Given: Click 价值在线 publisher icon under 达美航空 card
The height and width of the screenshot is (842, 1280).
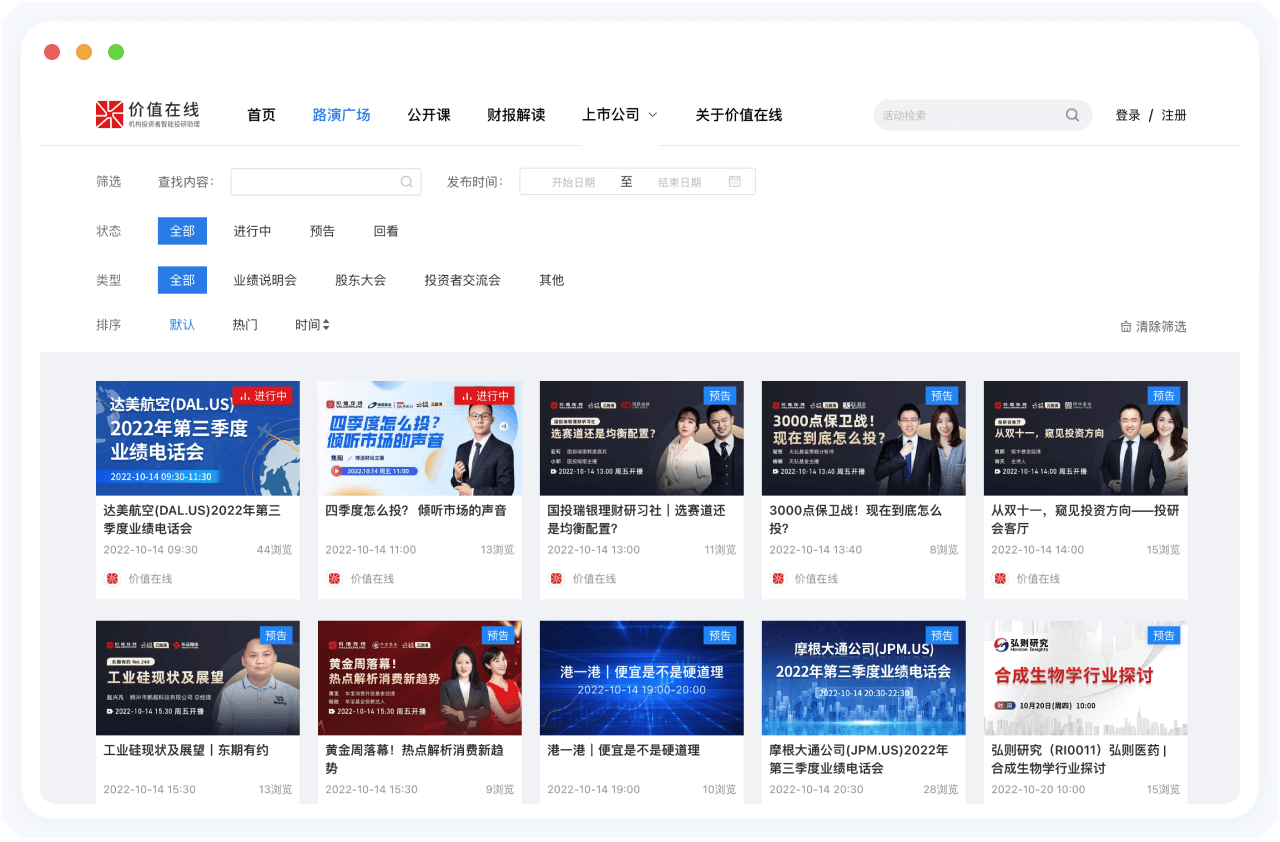Looking at the screenshot, I should tap(112, 578).
